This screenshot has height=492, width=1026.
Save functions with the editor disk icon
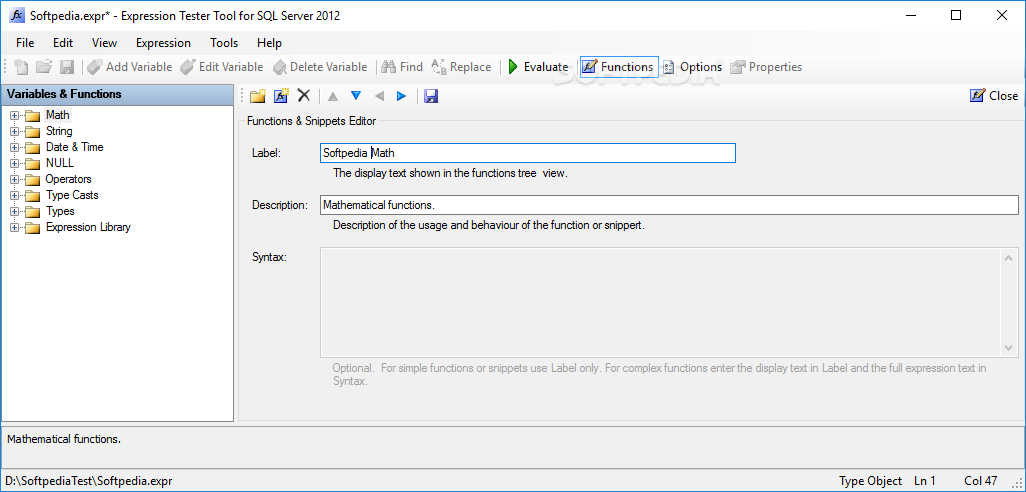click(431, 96)
